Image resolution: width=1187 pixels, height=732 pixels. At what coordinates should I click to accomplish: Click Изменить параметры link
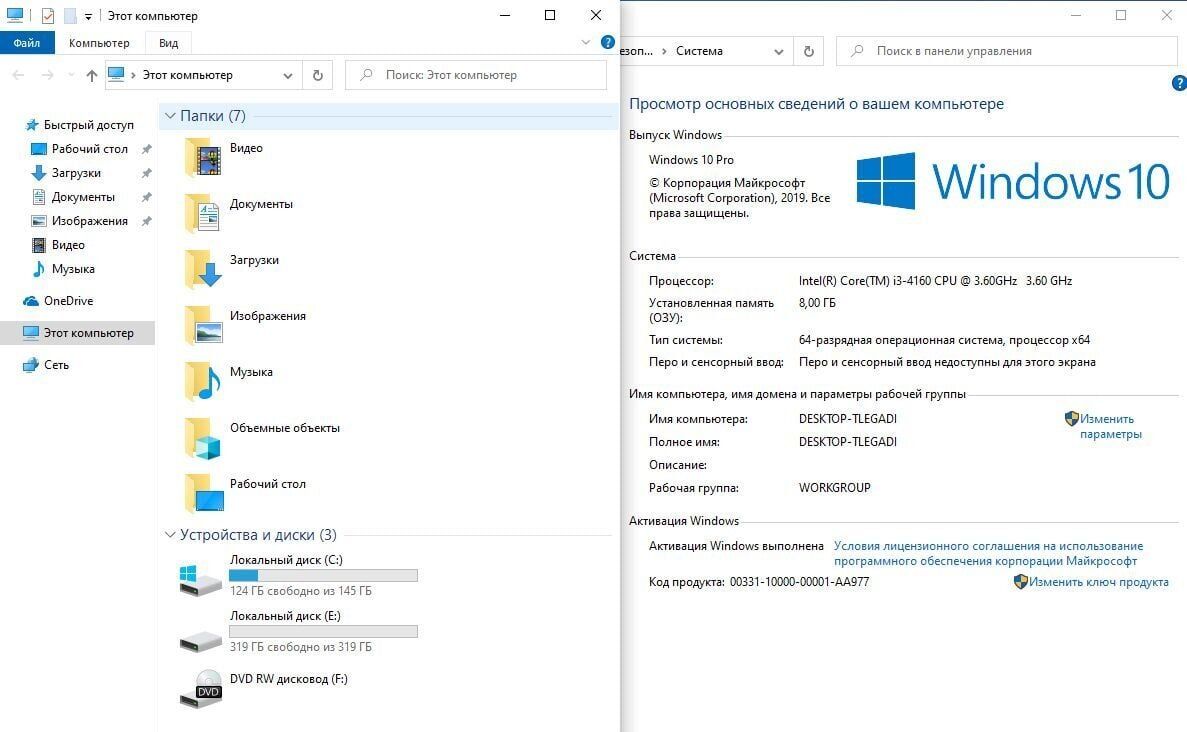[1108, 427]
